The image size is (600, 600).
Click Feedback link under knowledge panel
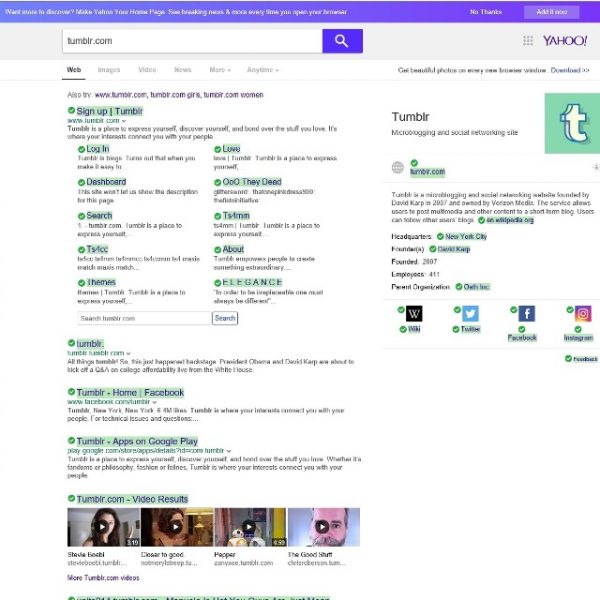pyautogui.click(x=585, y=359)
